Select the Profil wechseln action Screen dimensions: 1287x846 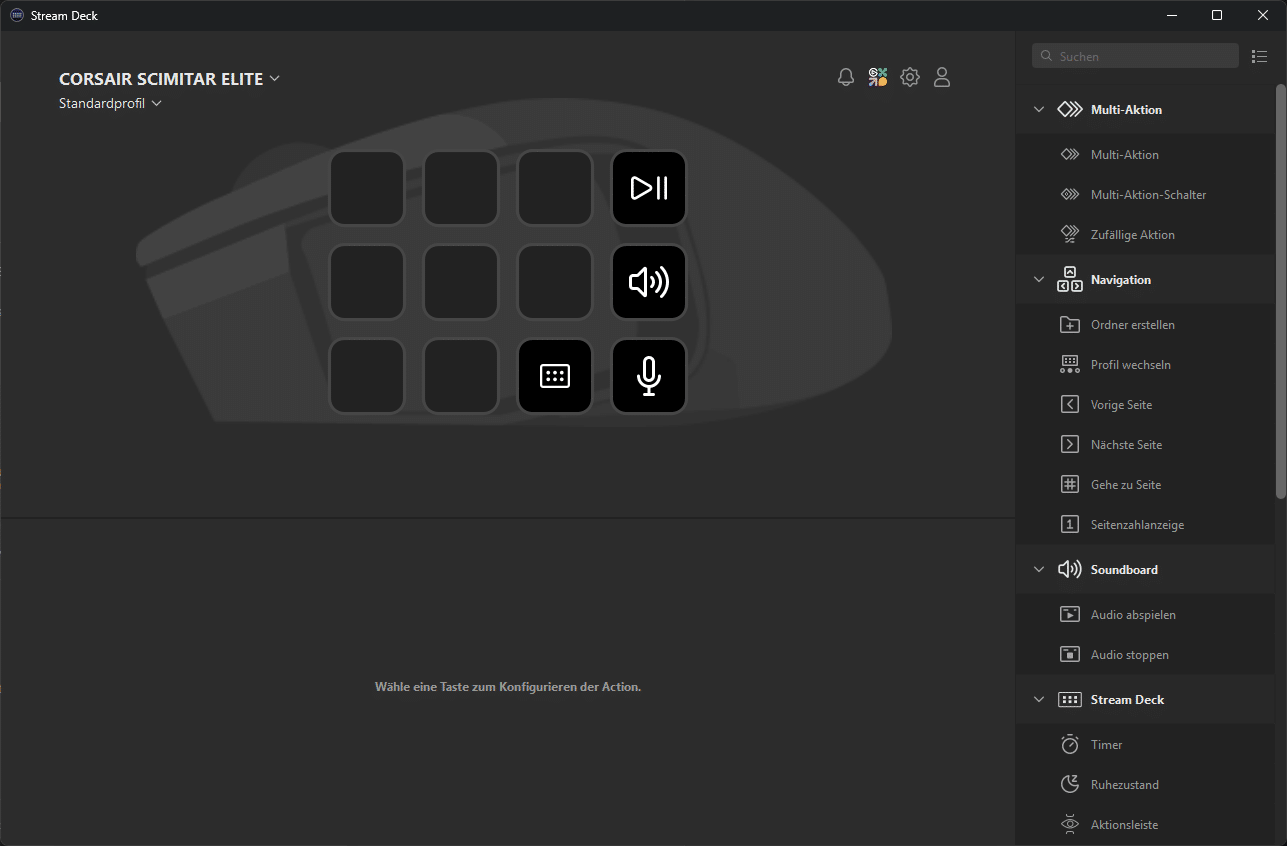pyautogui.click(x=1130, y=365)
